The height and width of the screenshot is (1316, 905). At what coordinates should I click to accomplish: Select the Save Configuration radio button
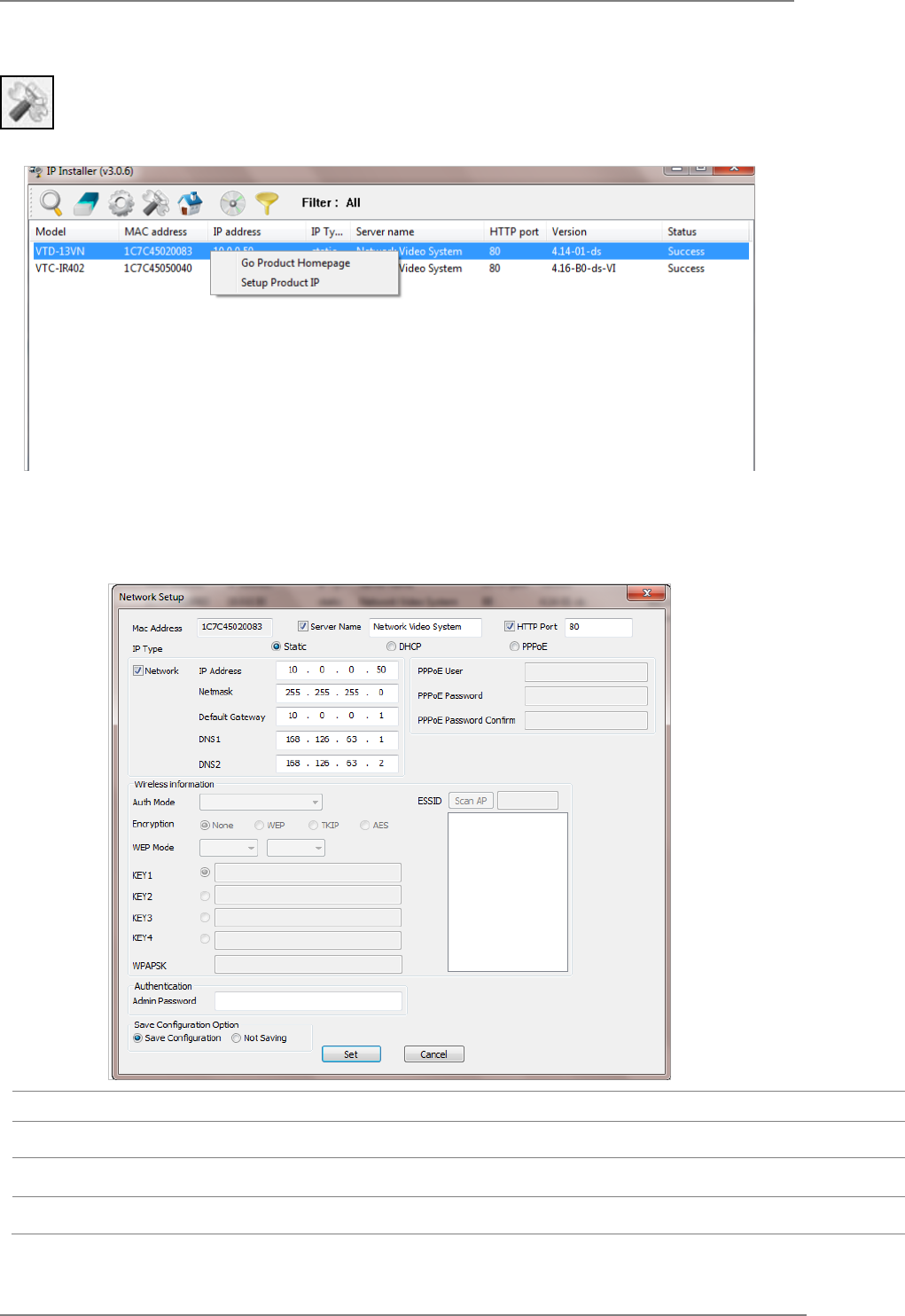(137, 1038)
